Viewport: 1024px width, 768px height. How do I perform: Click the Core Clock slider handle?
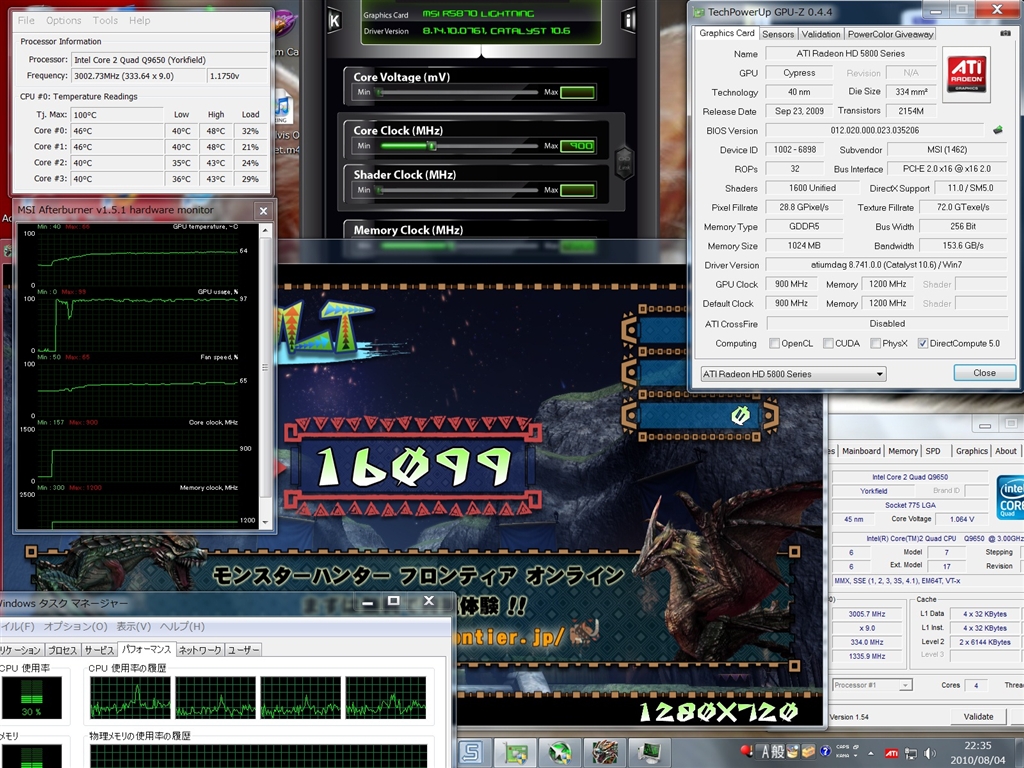432,146
